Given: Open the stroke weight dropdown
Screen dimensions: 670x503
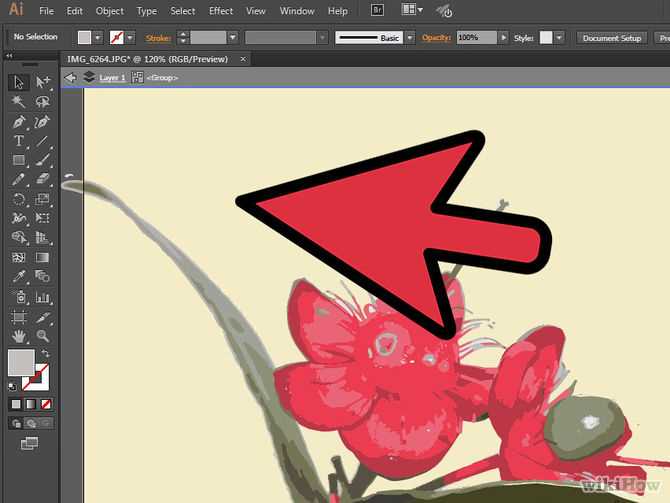Looking at the screenshot, I should coord(233,38).
